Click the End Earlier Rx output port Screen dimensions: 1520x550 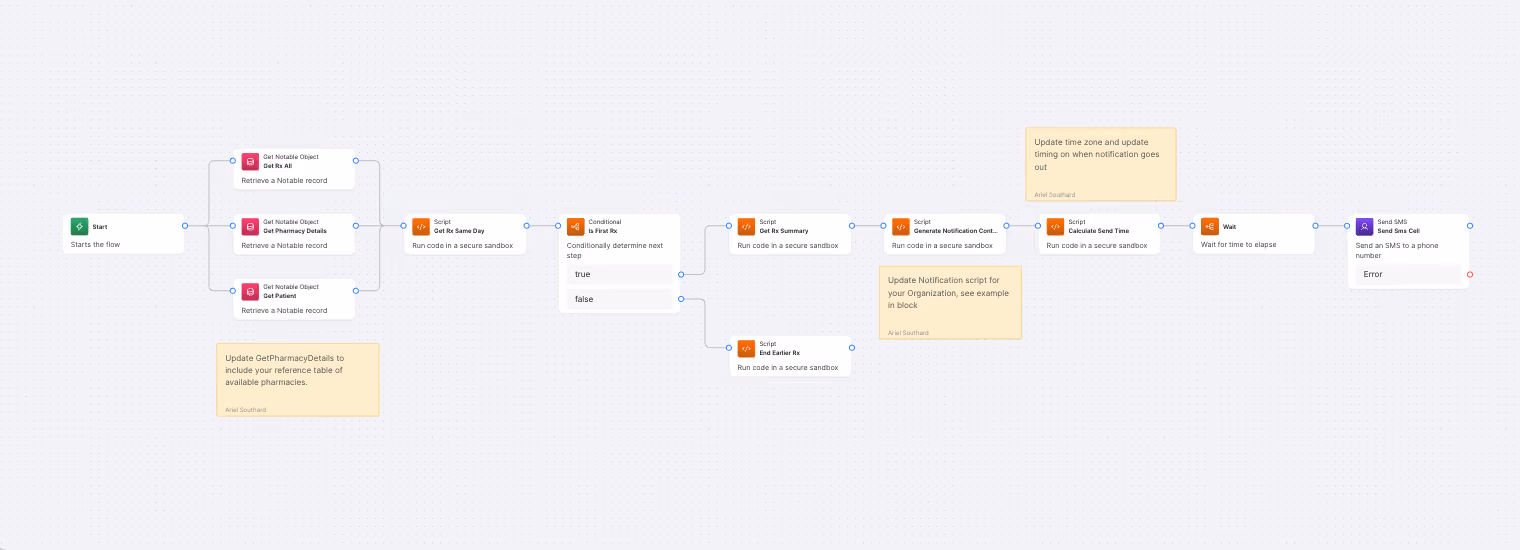coord(851,348)
